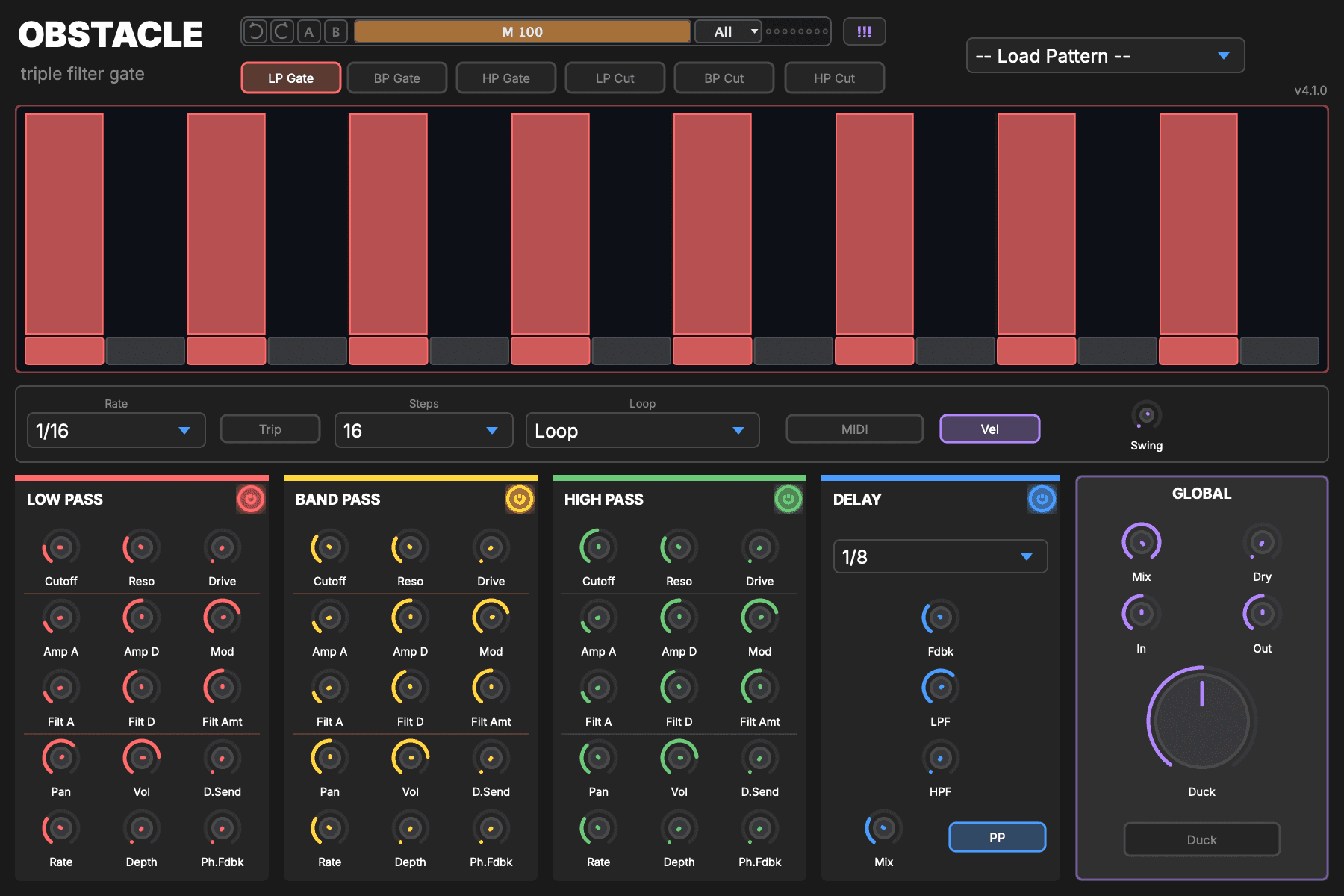Select preset slot B
Image resolution: width=1344 pixels, height=896 pixels.
[x=336, y=31]
